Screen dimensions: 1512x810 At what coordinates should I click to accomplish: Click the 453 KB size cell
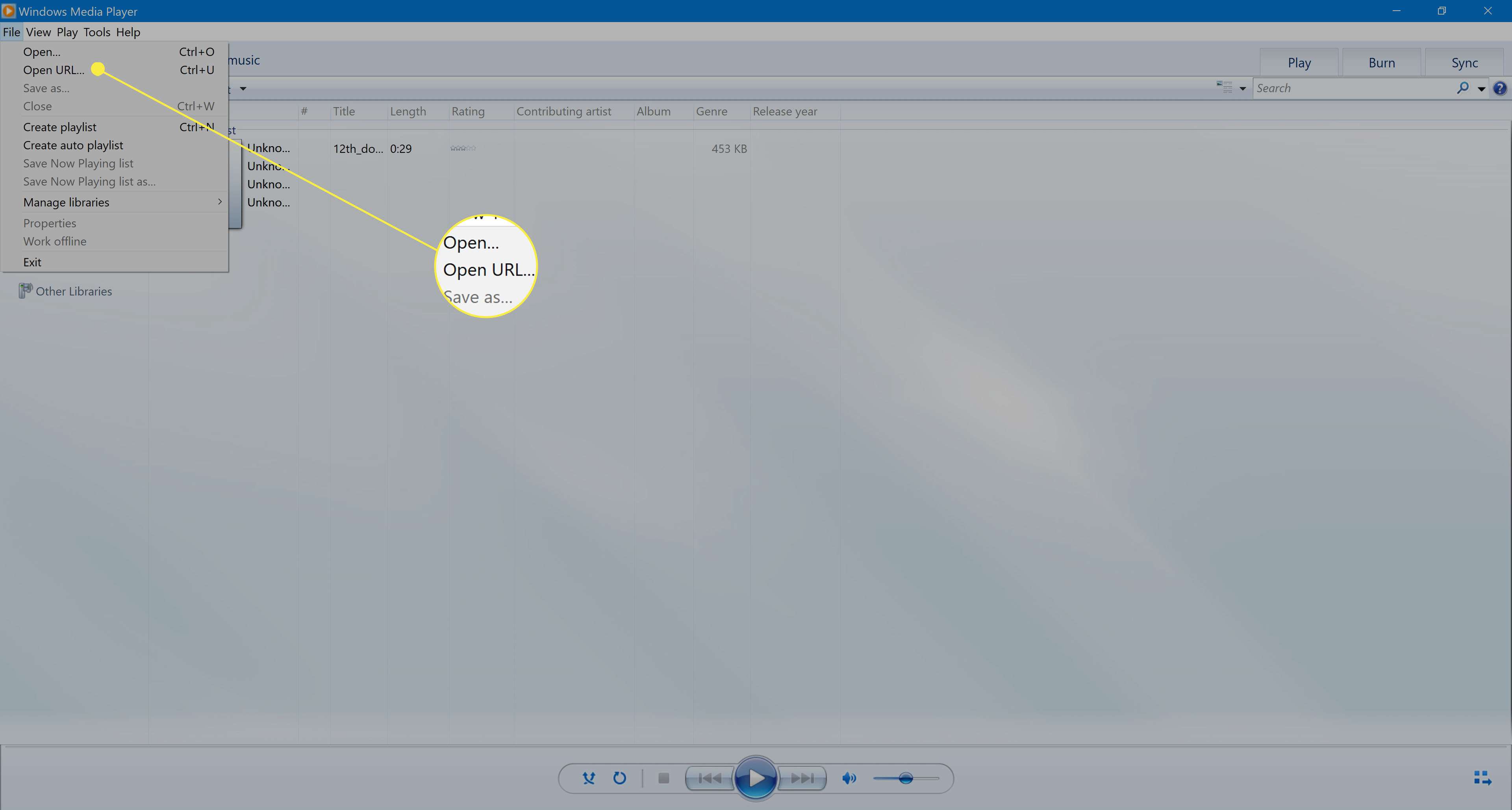coord(729,149)
